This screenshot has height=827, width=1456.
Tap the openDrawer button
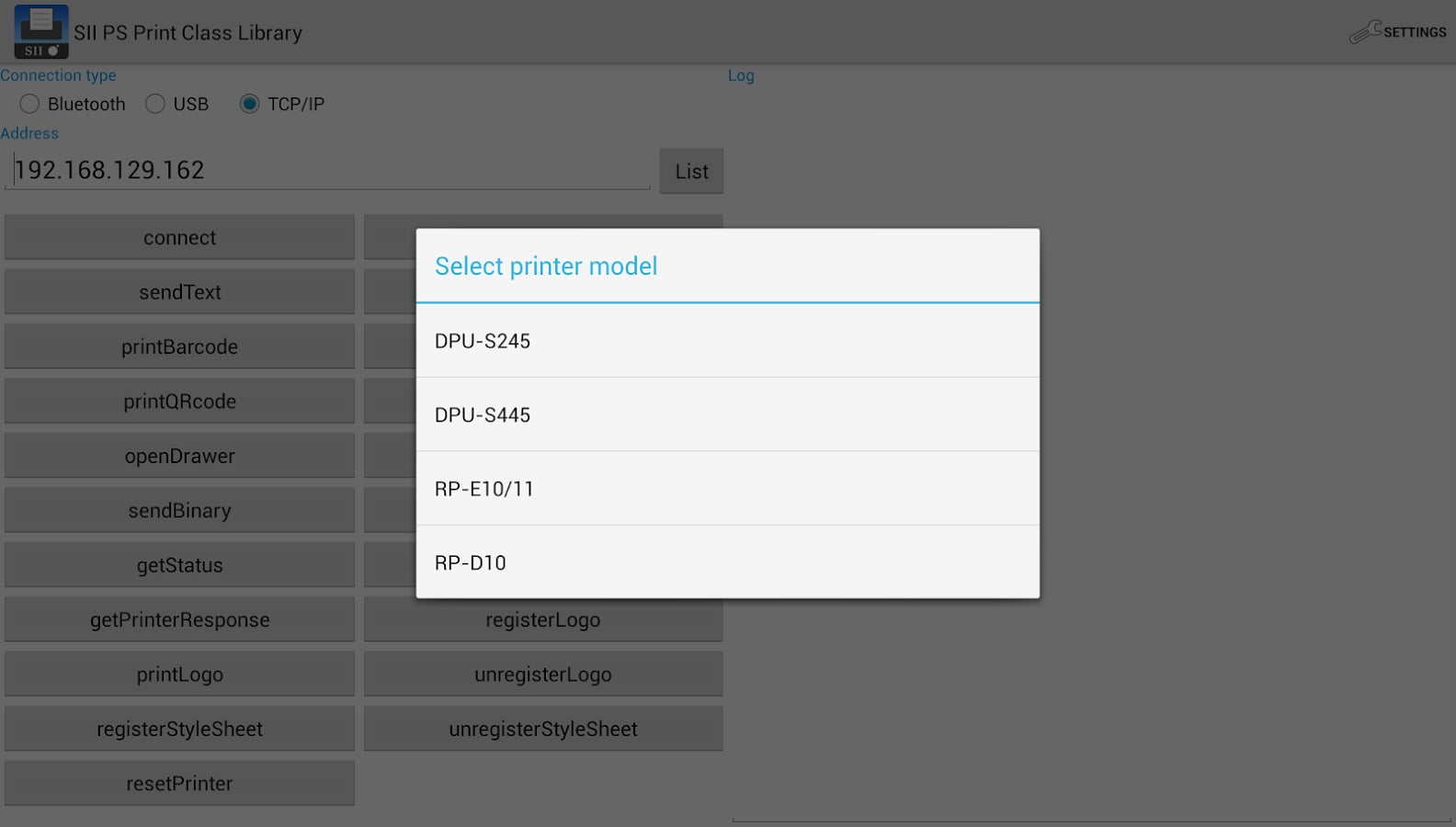tap(179, 456)
